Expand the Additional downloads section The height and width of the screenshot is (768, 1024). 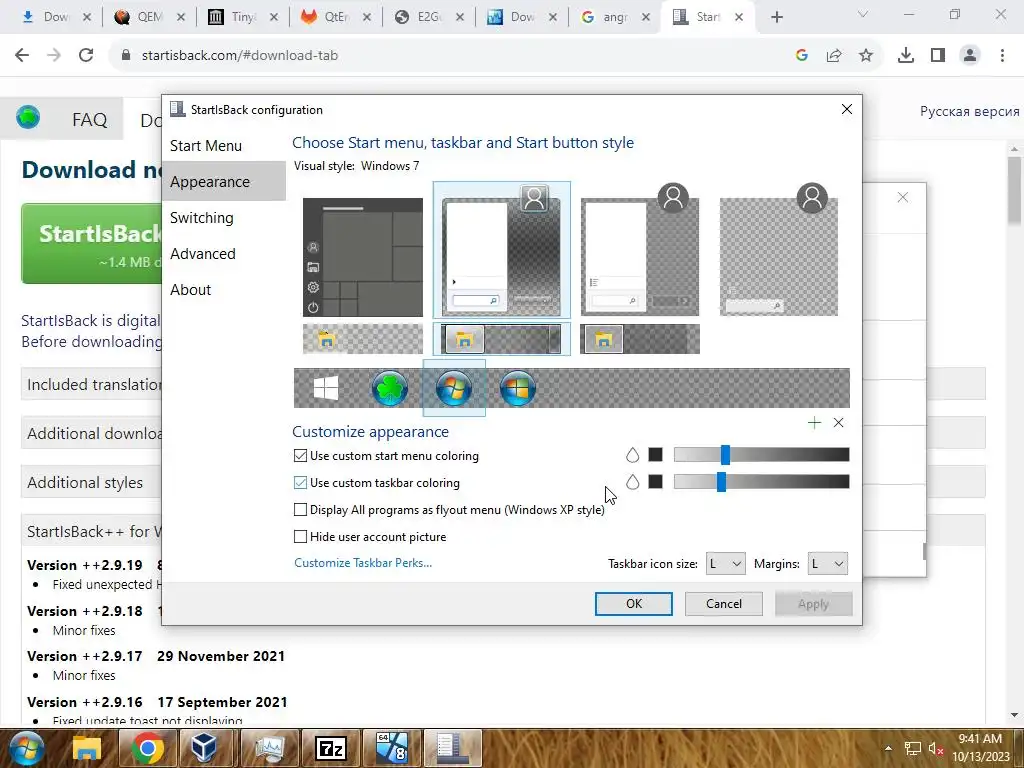91,433
